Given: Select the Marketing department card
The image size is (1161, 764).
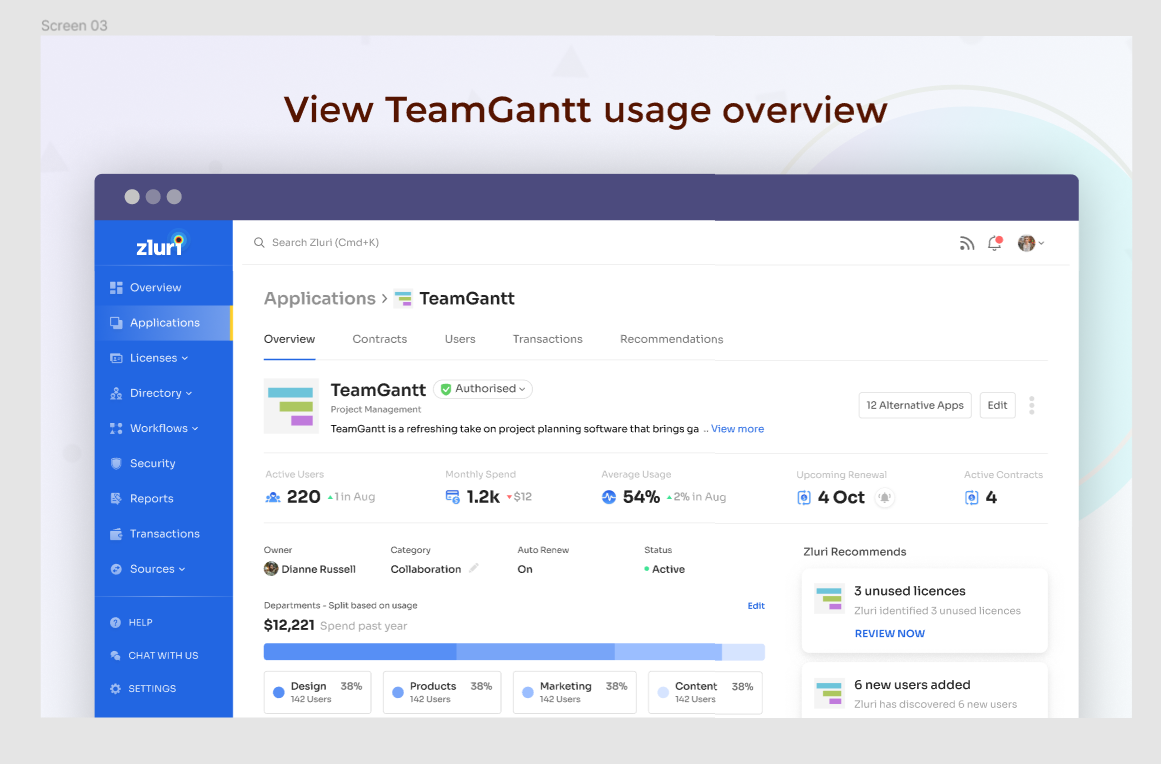Looking at the screenshot, I should pos(575,692).
